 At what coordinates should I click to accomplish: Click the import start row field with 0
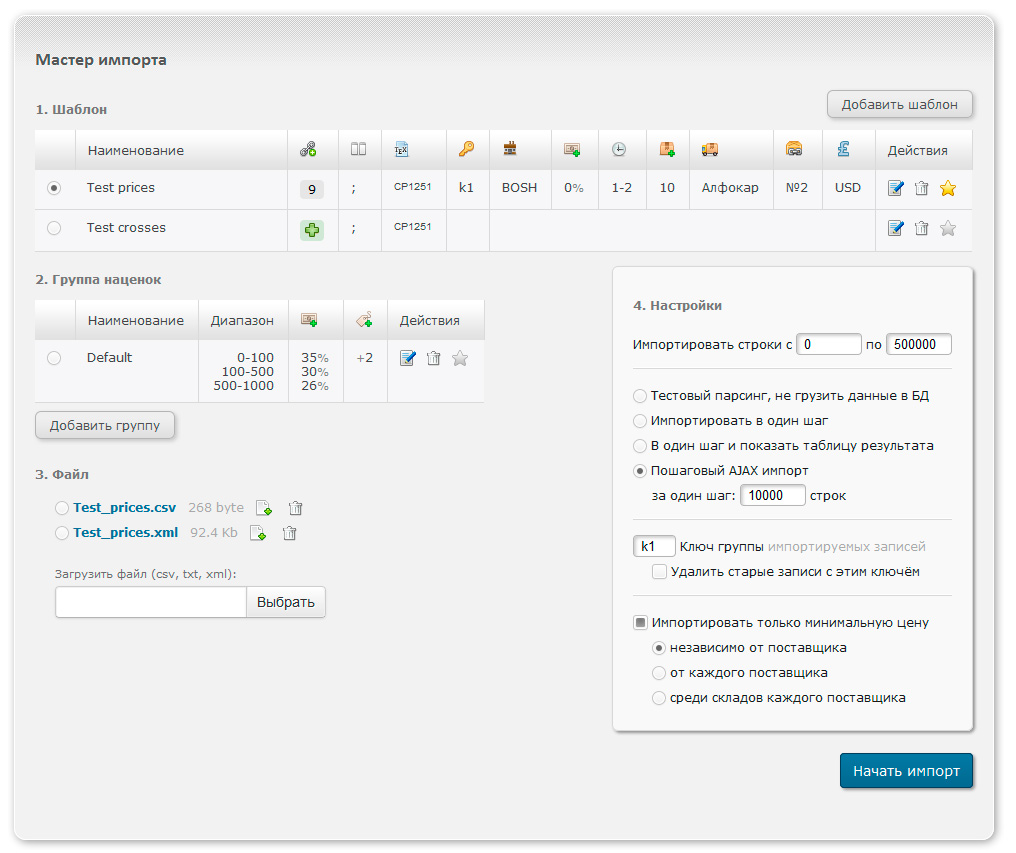pos(829,344)
